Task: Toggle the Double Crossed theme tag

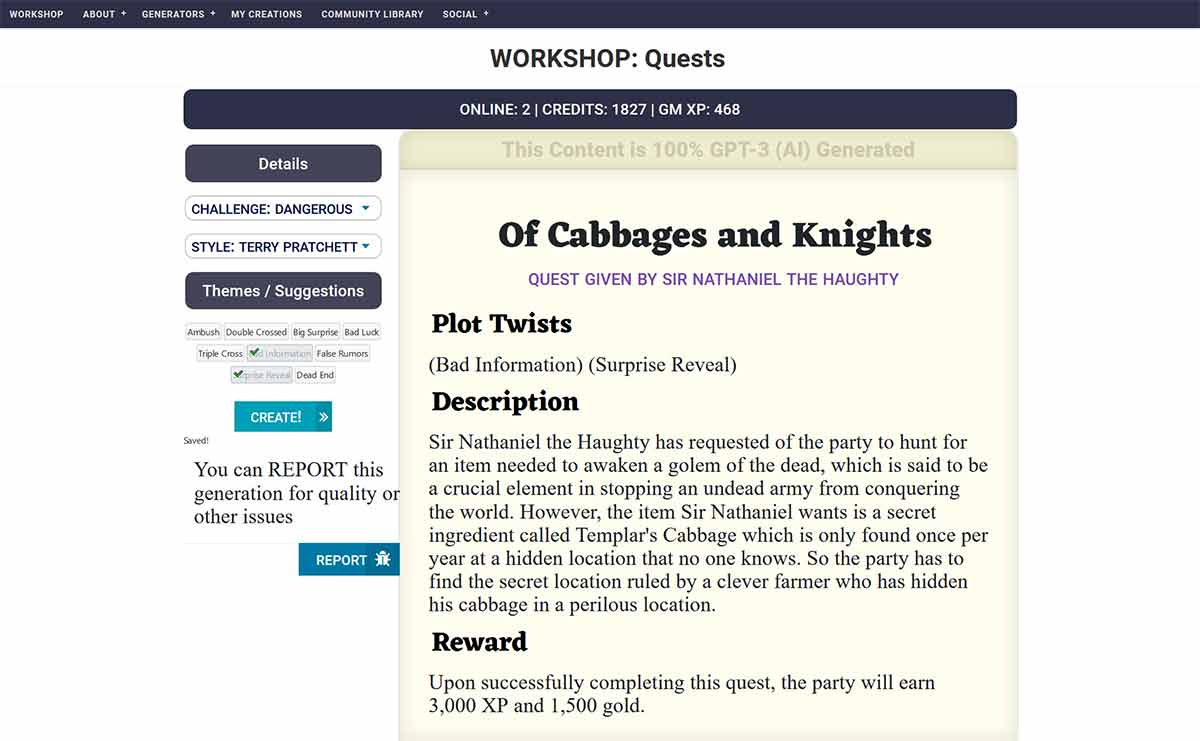Action: [x=256, y=332]
